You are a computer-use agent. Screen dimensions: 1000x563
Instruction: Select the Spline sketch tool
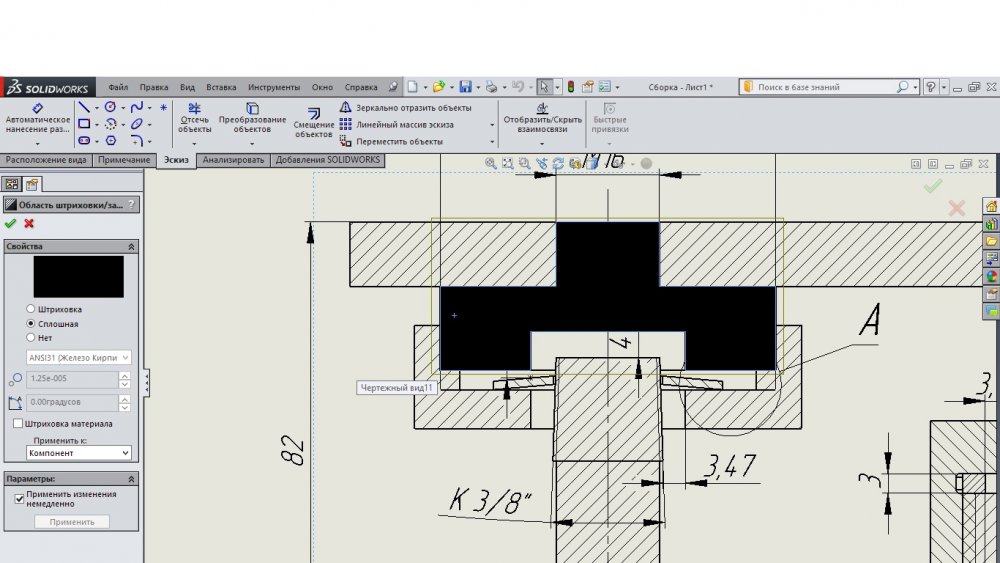tap(136, 107)
